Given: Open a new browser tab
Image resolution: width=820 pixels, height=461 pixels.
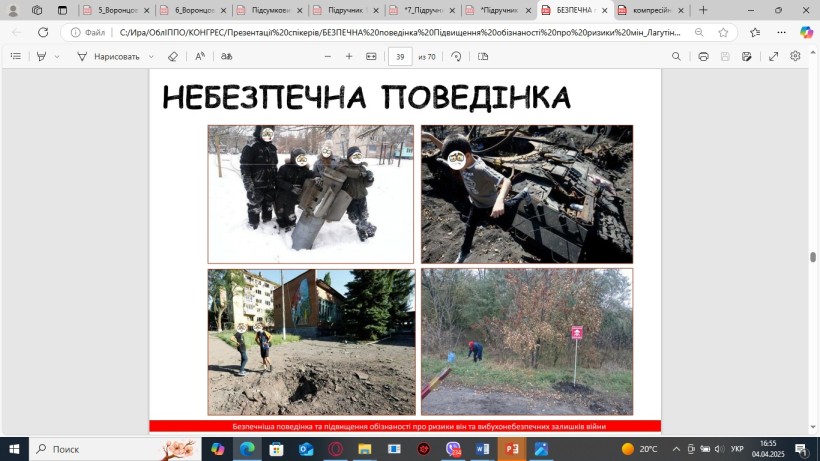Looking at the screenshot, I should [x=703, y=10].
